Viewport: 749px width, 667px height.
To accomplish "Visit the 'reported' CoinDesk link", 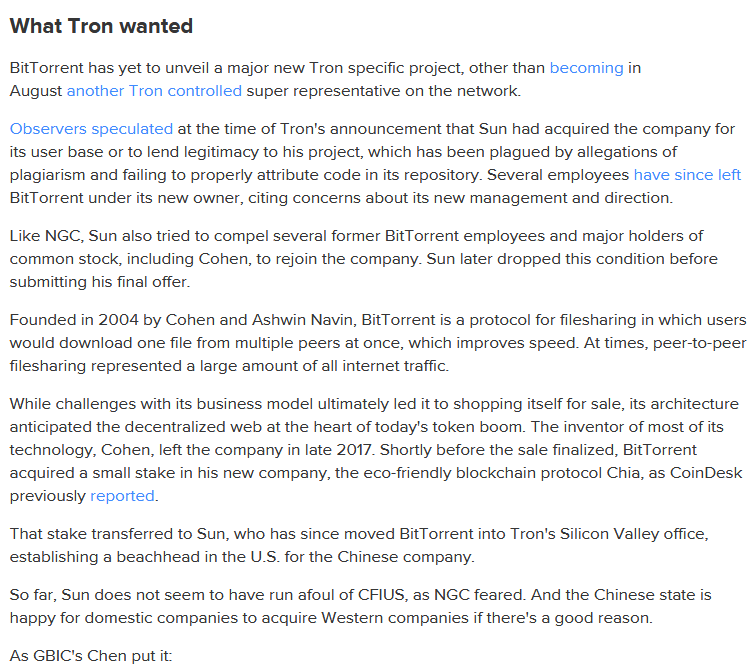I will 122,496.
